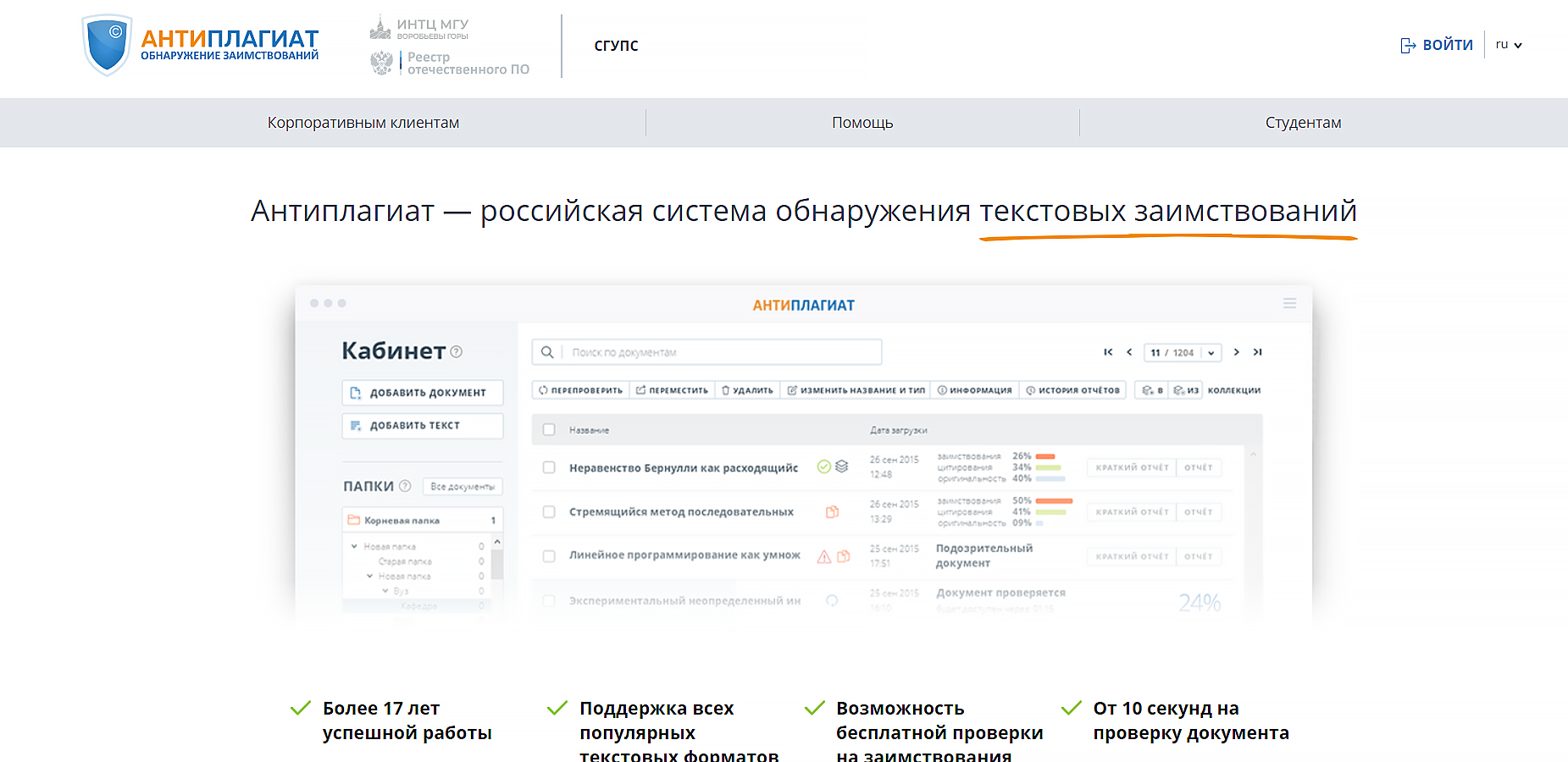
Task: Click the Все документы button
Action: tap(463, 486)
